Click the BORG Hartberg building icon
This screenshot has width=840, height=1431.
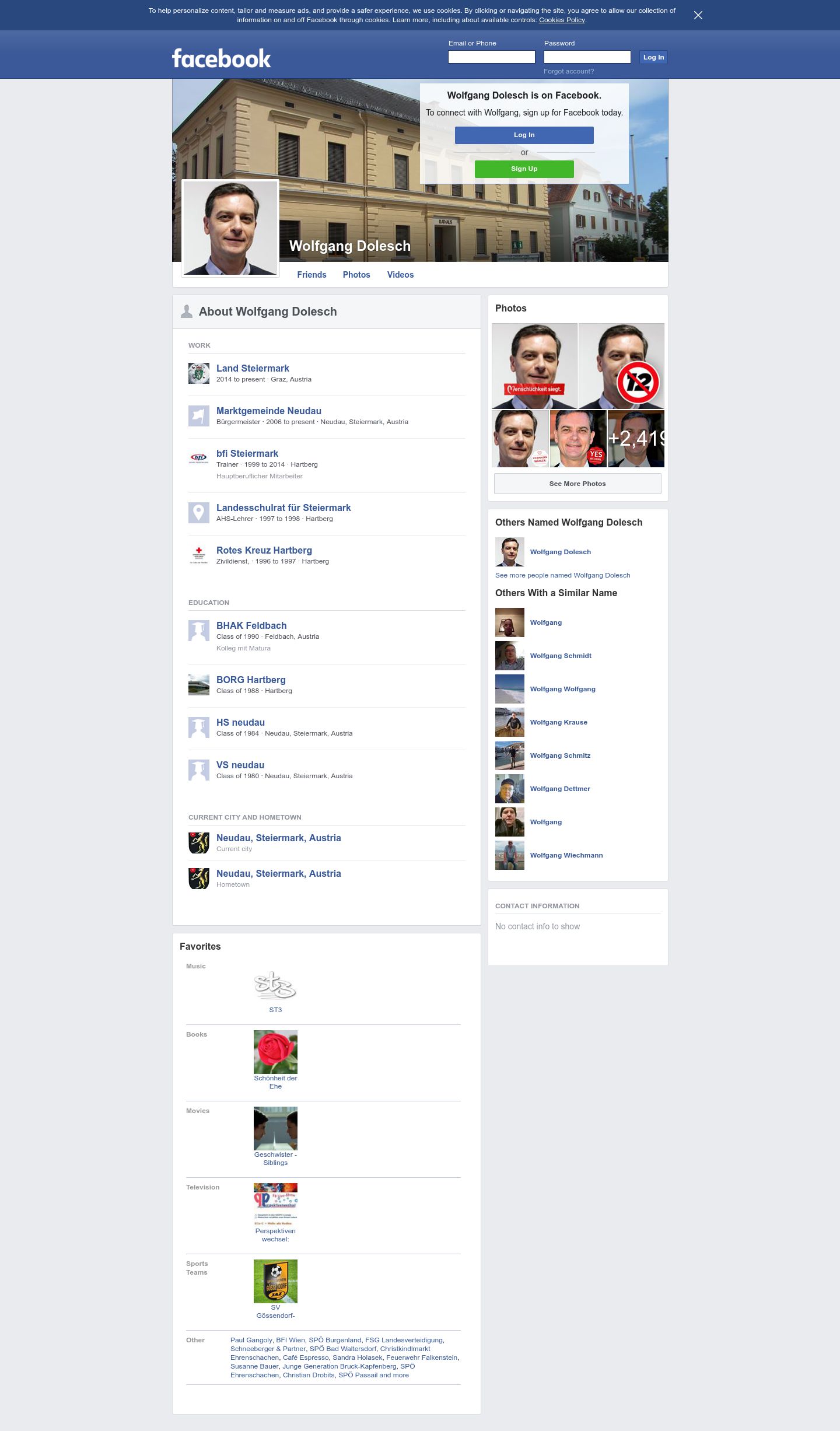coord(199,685)
